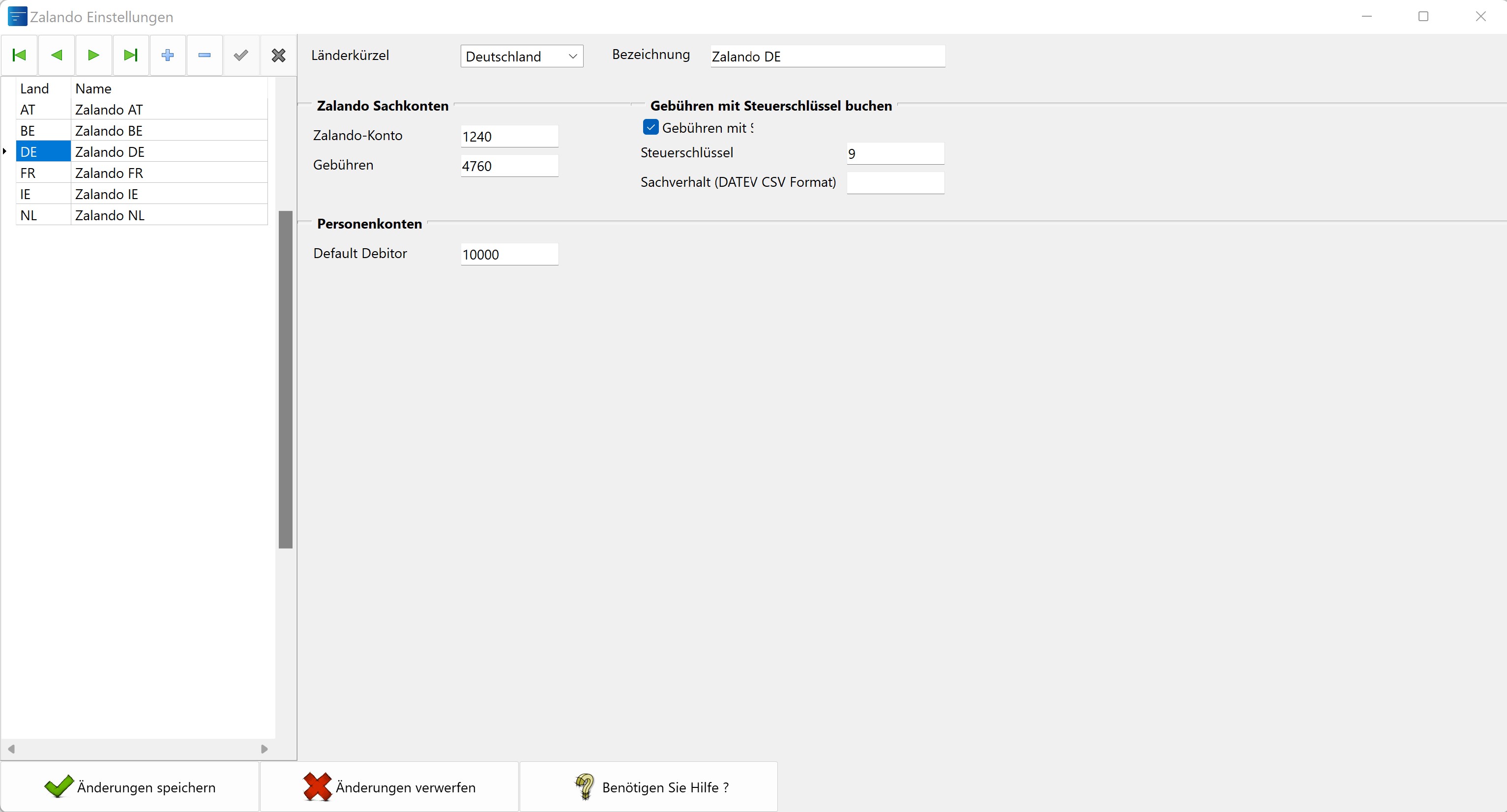Click the Name column header
1507x812 pixels.
pyautogui.click(x=169, y=88)
